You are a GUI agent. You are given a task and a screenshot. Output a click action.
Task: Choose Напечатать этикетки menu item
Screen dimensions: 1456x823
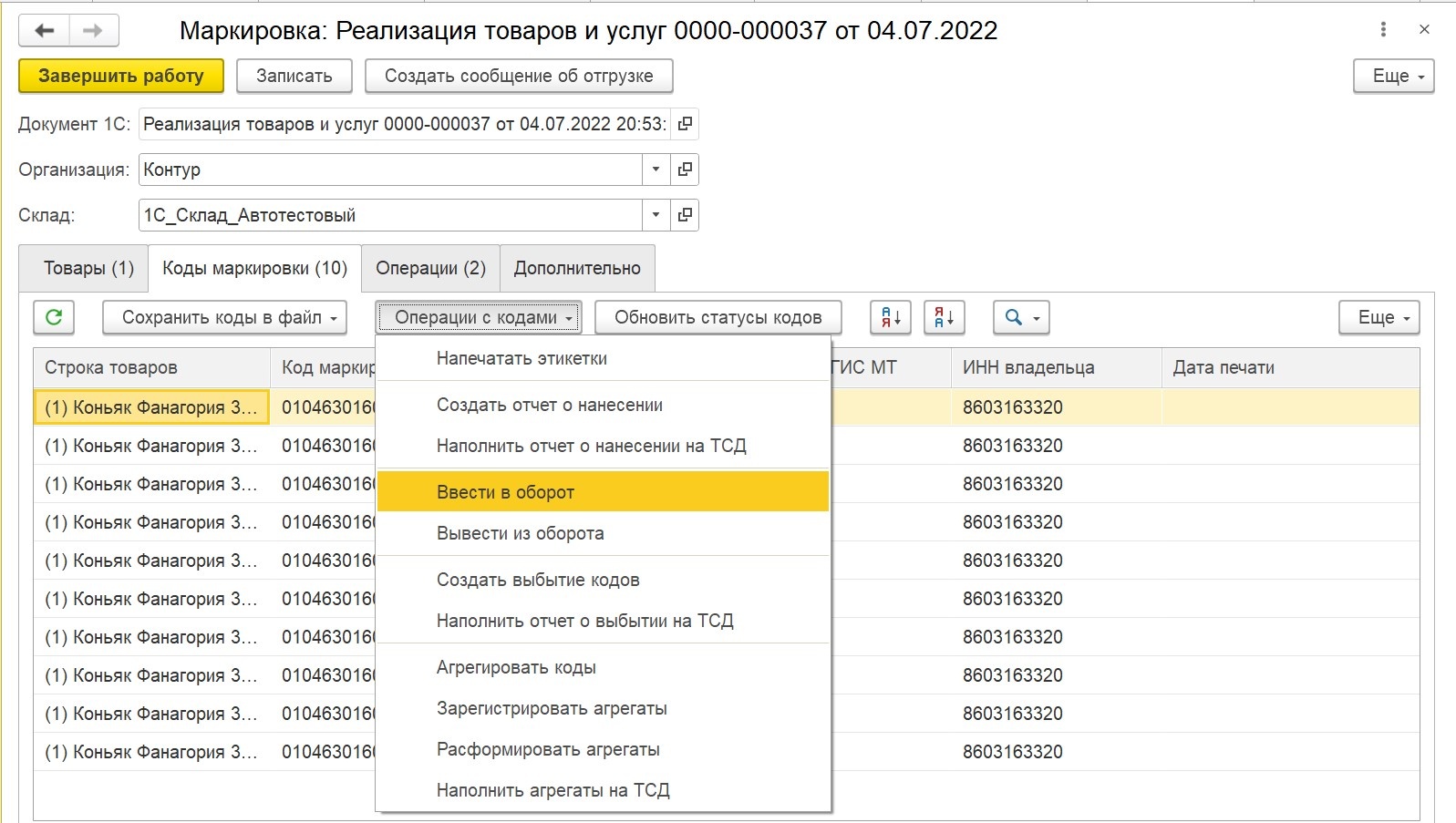pyautogui.click(x=603, y=358)
